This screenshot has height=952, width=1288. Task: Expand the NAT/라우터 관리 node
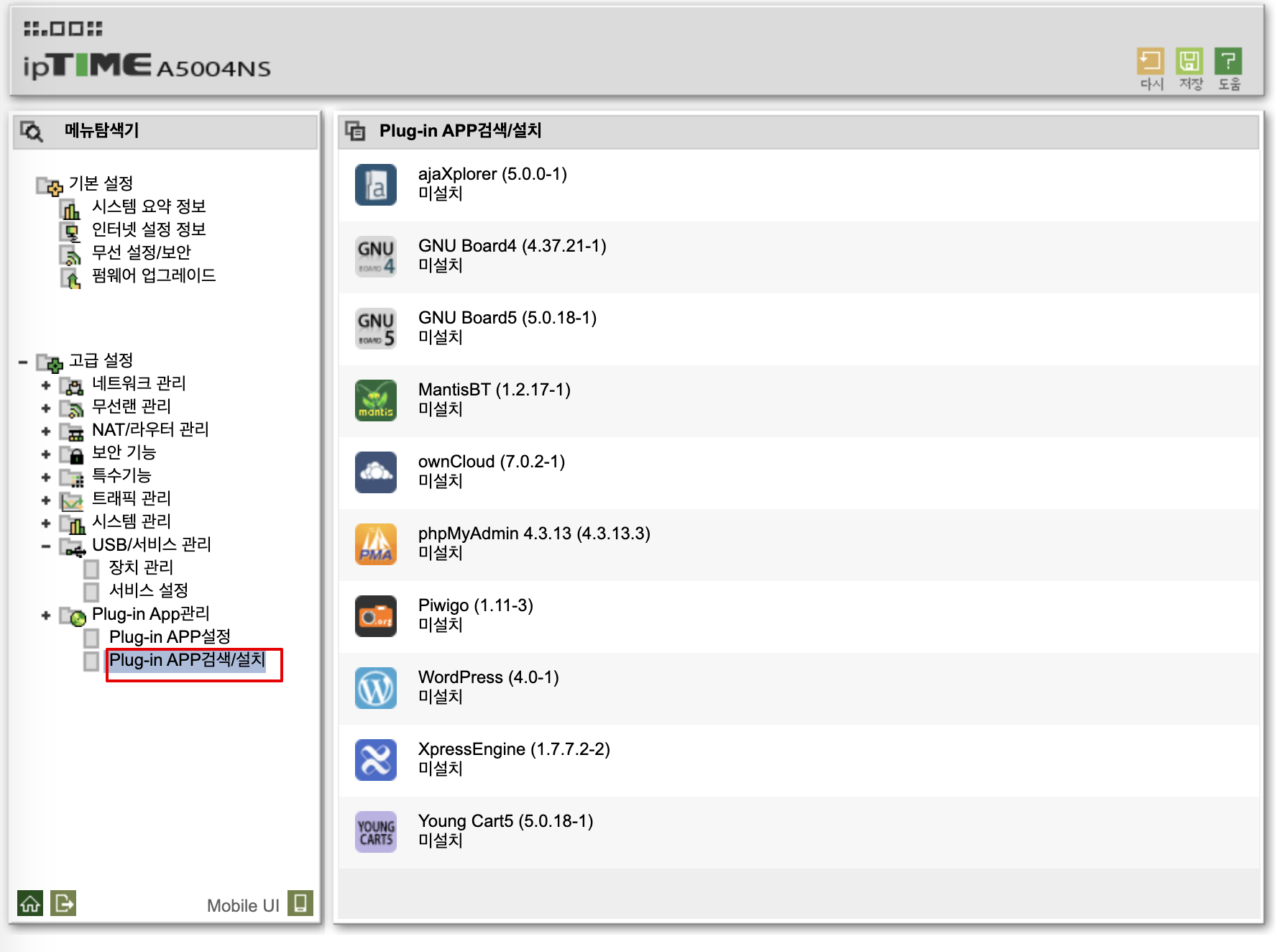point(46,431)
